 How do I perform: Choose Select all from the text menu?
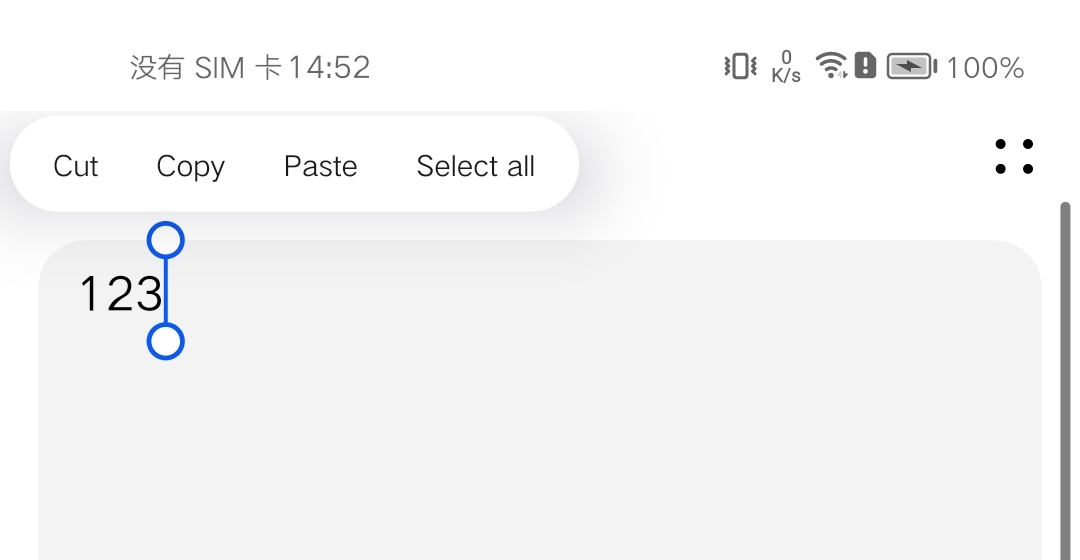click(x=475, y=166)
